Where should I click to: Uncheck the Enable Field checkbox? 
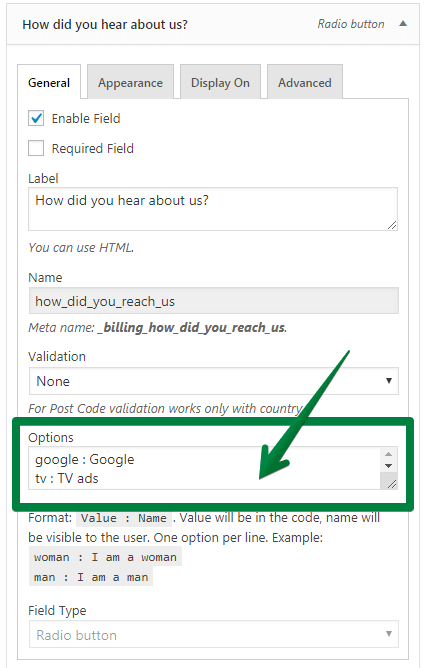36,118
